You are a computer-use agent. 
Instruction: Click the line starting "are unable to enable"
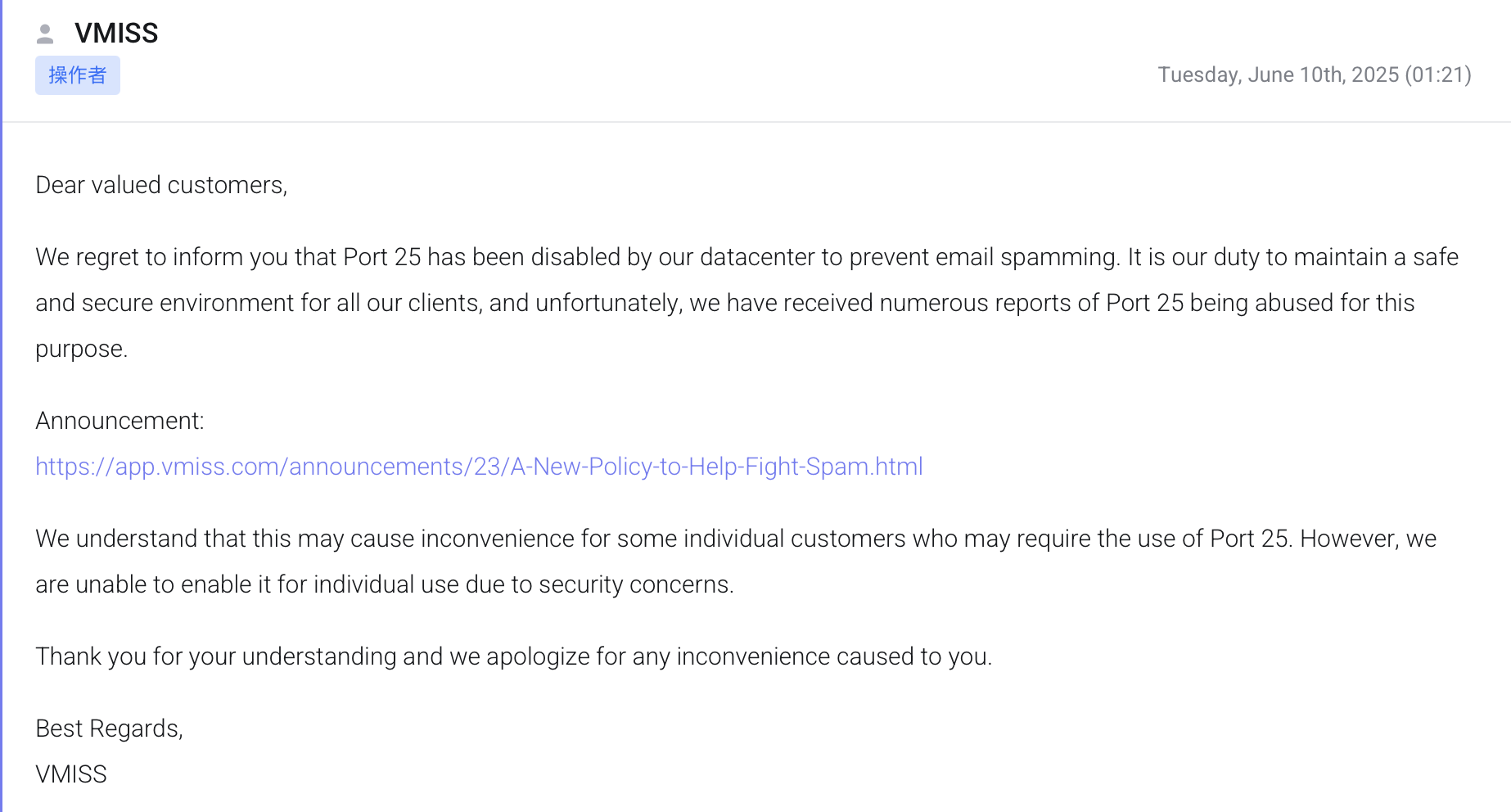pyautogui.click(x=384, y=584)
